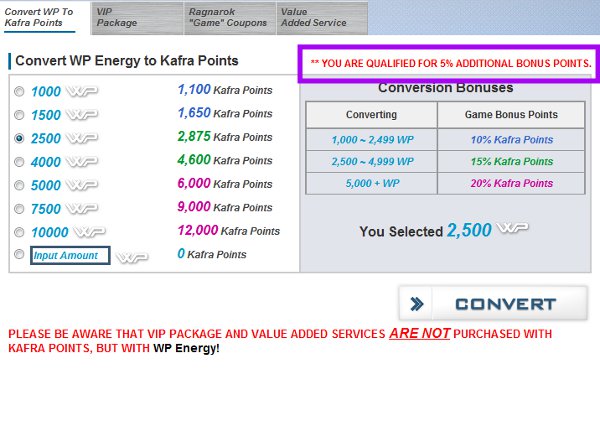Click the 2,500 ~ 4,999 WP table cell
This screenshot has height=426, width=600.
[372, 162]
